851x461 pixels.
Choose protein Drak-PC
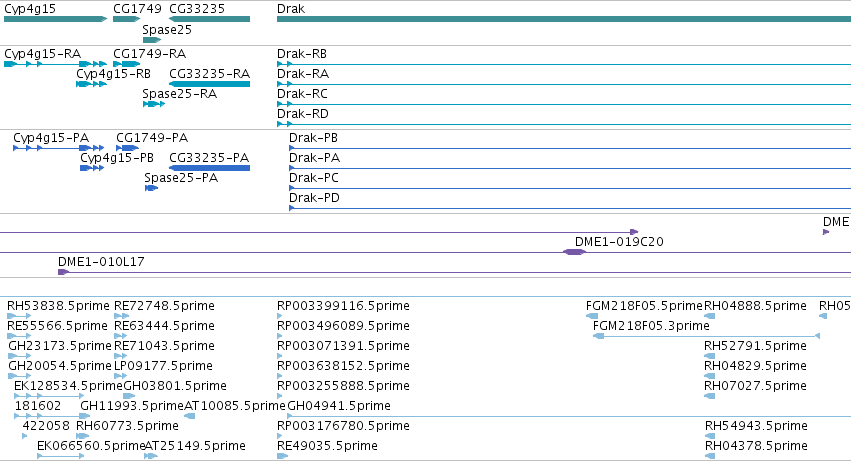tap(314, 178)
